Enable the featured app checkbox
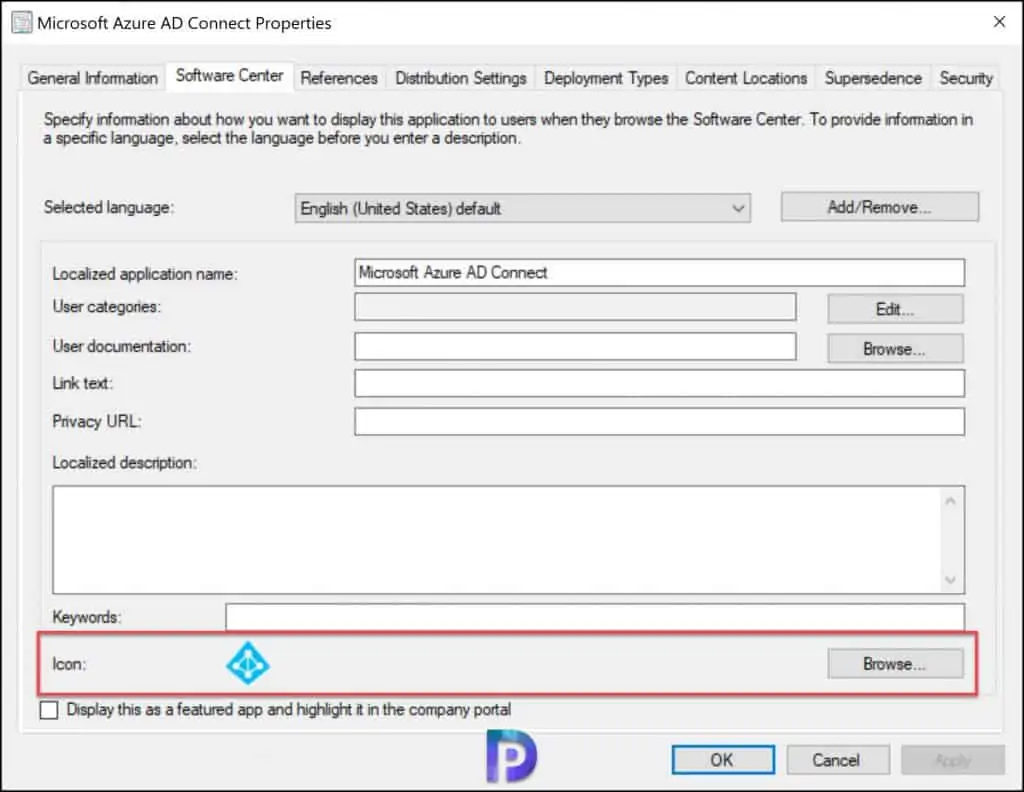1024x792 pixels. click(49, 710)
